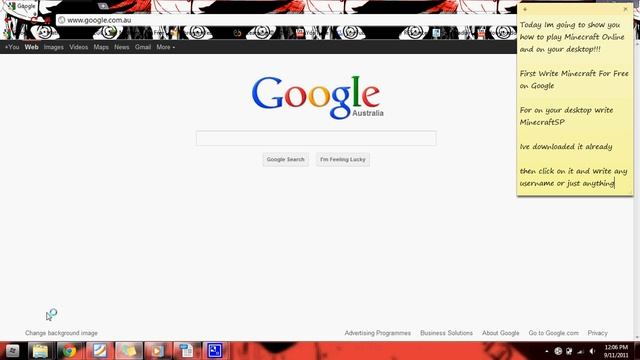Click the Google Australia logo
Screen dimensions: 640x360
click(317, 97)
